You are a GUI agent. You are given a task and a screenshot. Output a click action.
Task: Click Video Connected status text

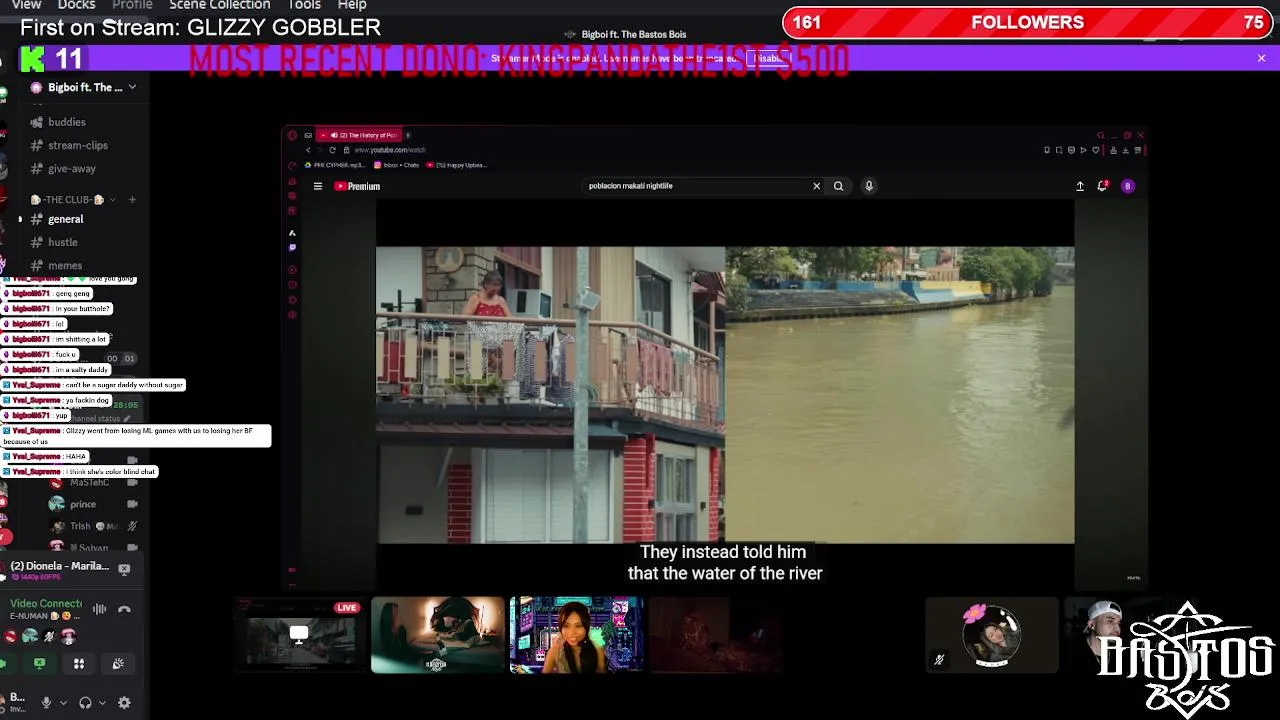(46, 603)
